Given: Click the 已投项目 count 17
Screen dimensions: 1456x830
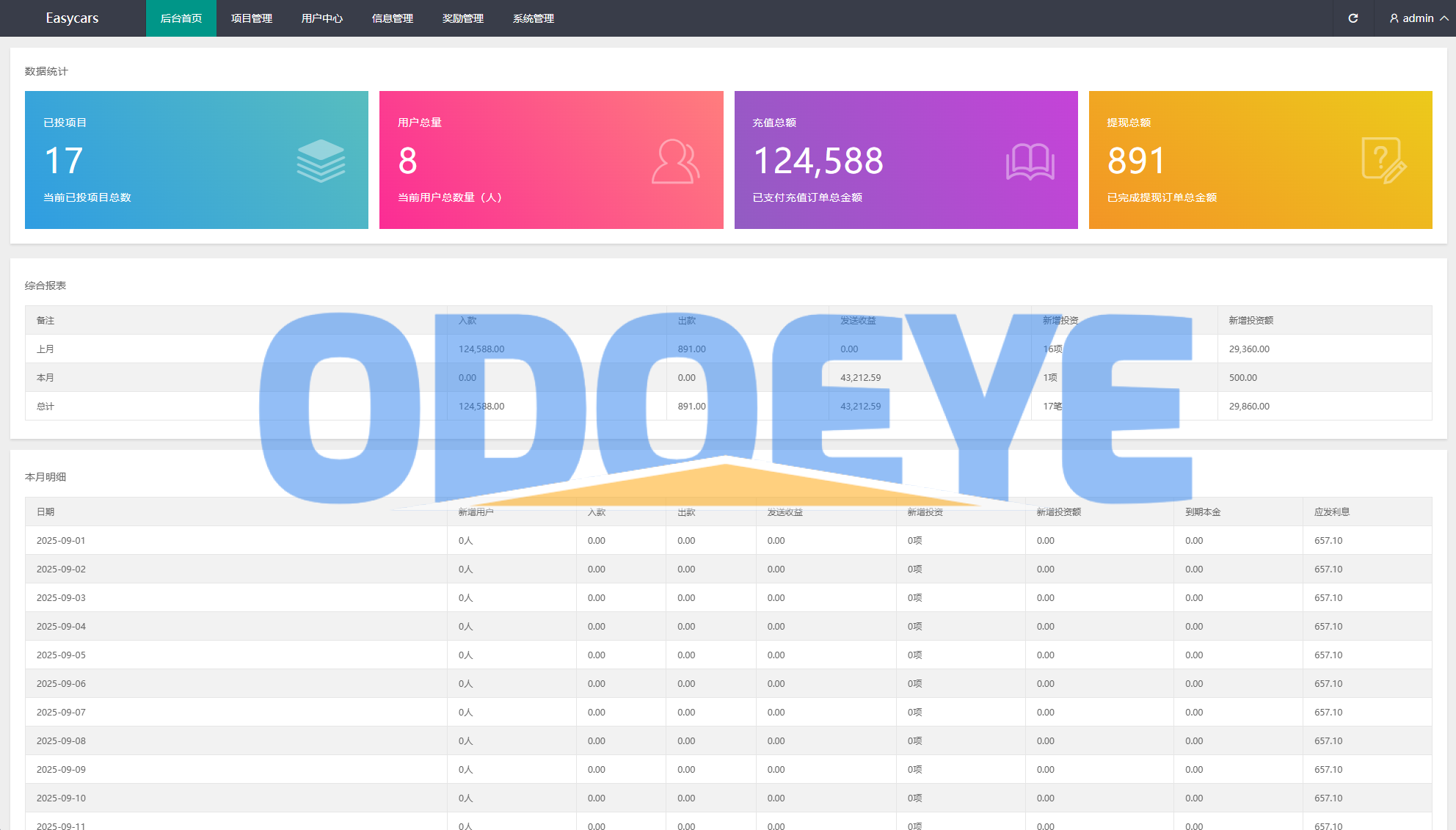Looking at the screenshot, I should 63,161.
